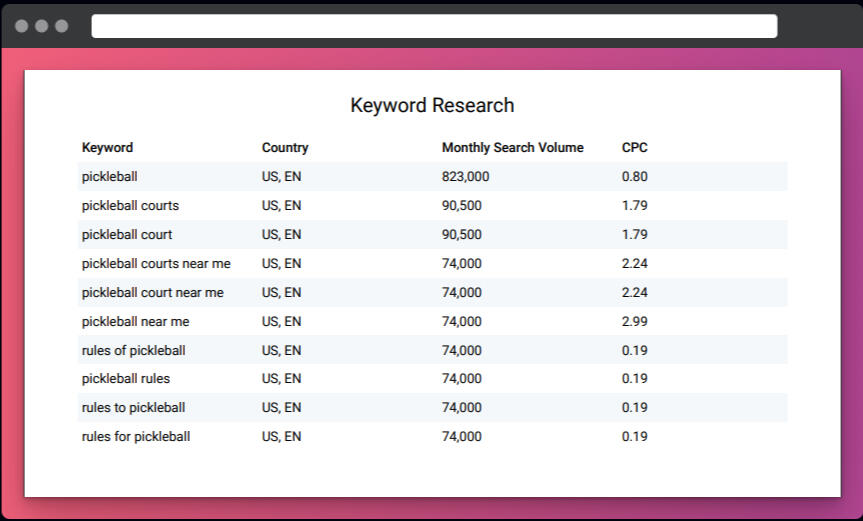Select the 0.80 CPC value
Viewport: 863px width, 521px height.
[634, 177]
